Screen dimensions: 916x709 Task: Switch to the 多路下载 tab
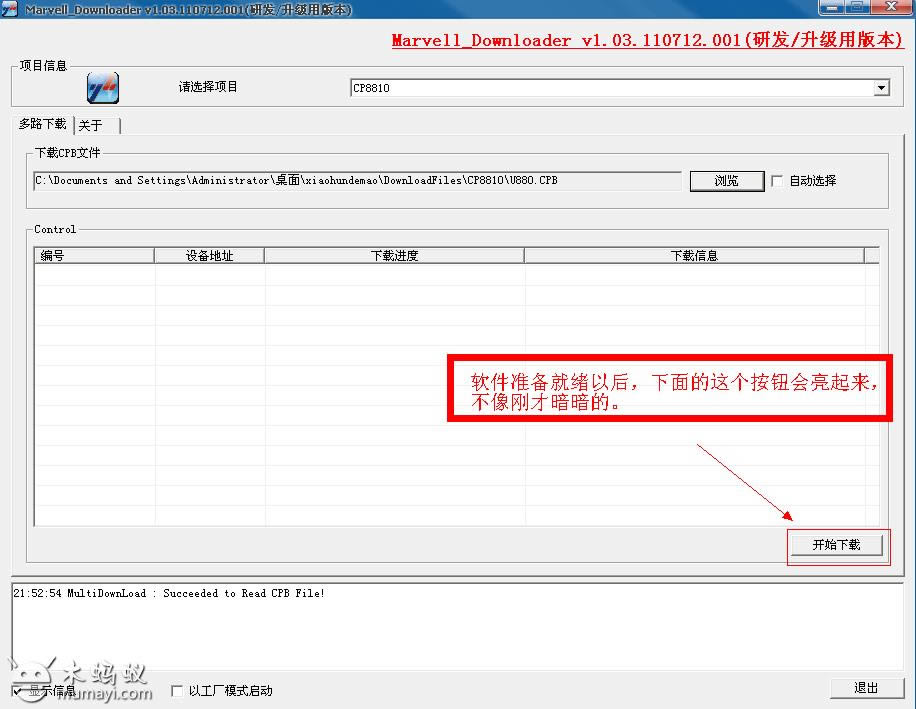[43, 124]
